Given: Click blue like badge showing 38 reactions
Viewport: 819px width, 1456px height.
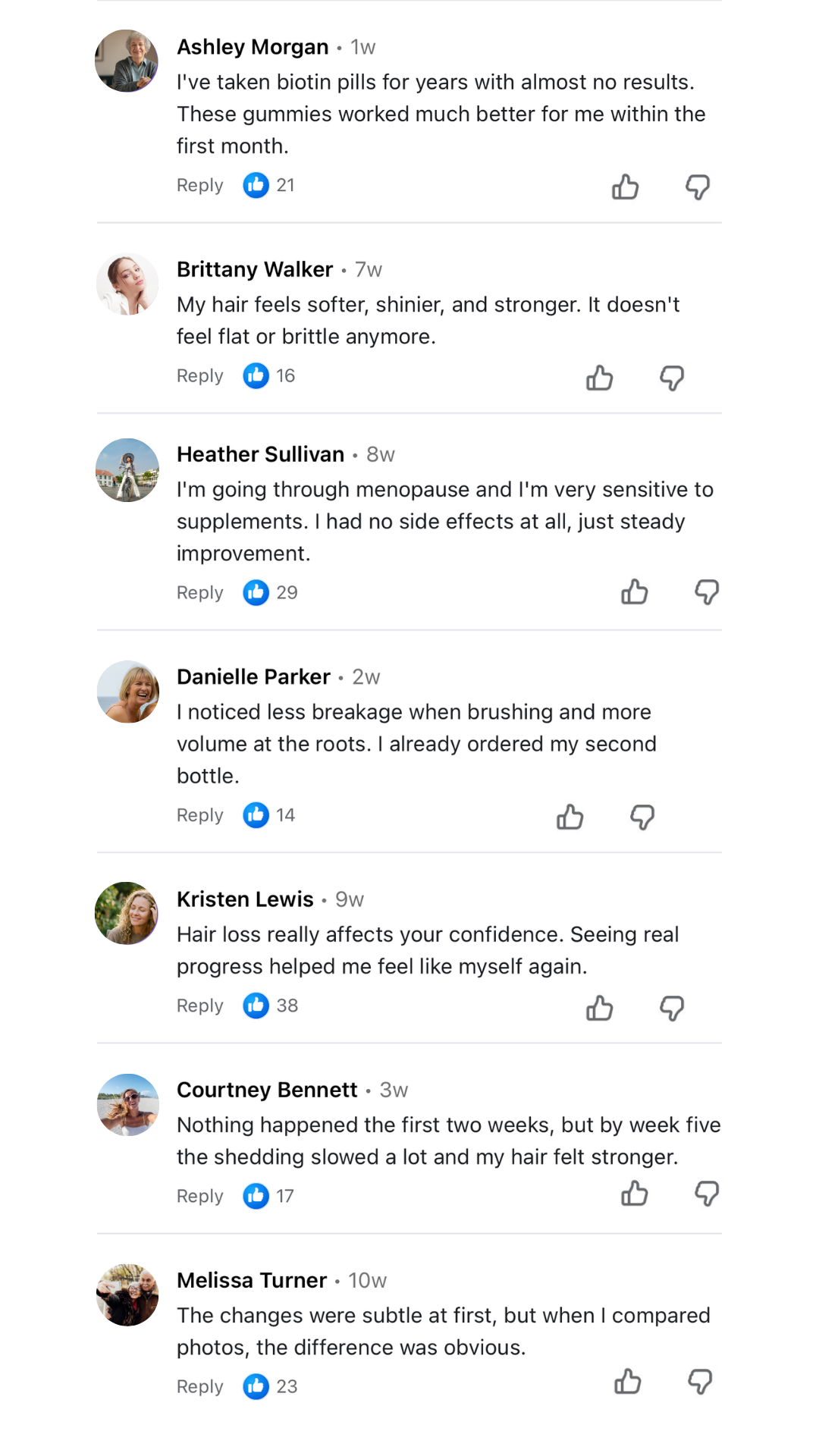Looking at the screenshot, I should point(256,1006).
